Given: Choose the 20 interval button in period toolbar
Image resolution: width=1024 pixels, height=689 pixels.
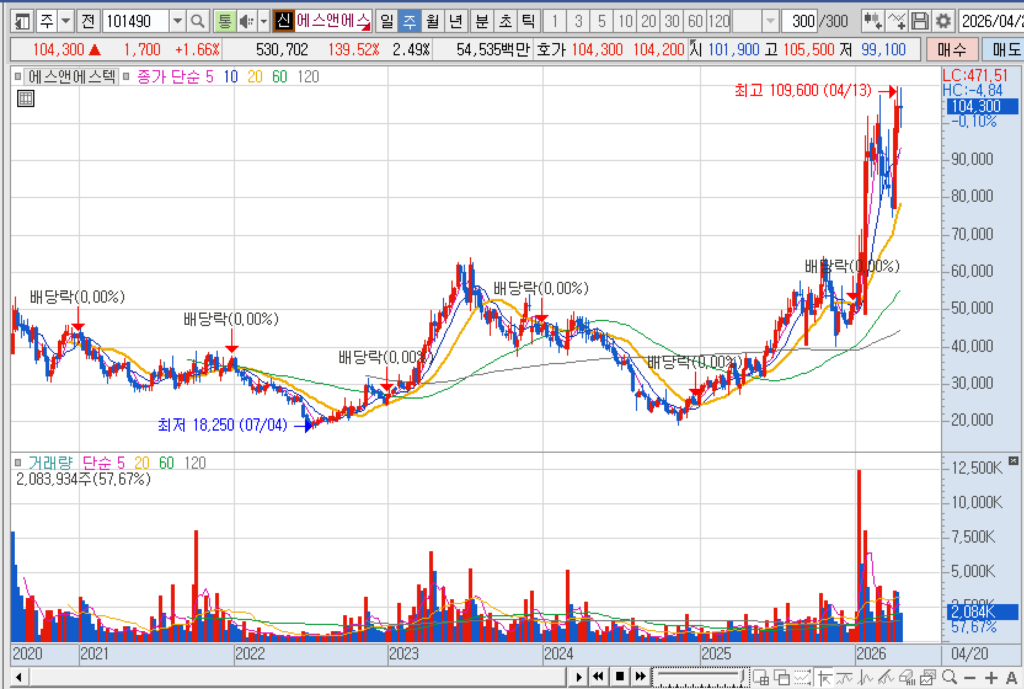Looking at the screenshot, I should [x=649, y=22].
